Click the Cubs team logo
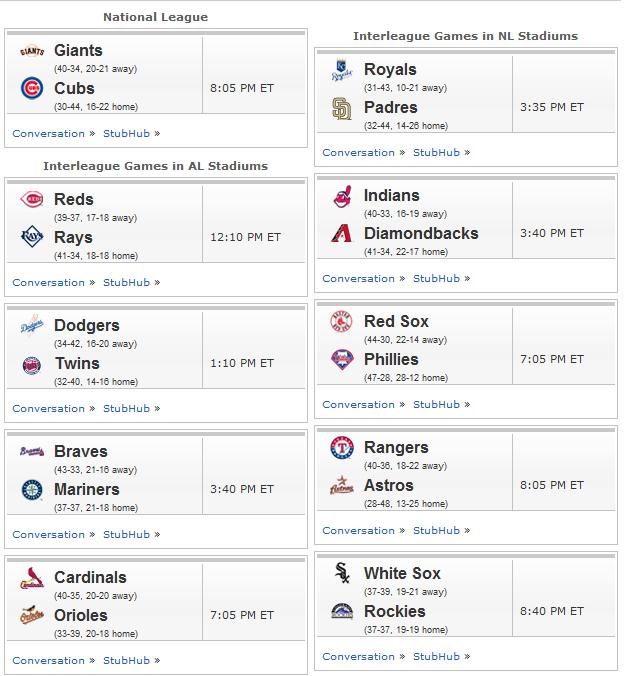 coord(32,88)
